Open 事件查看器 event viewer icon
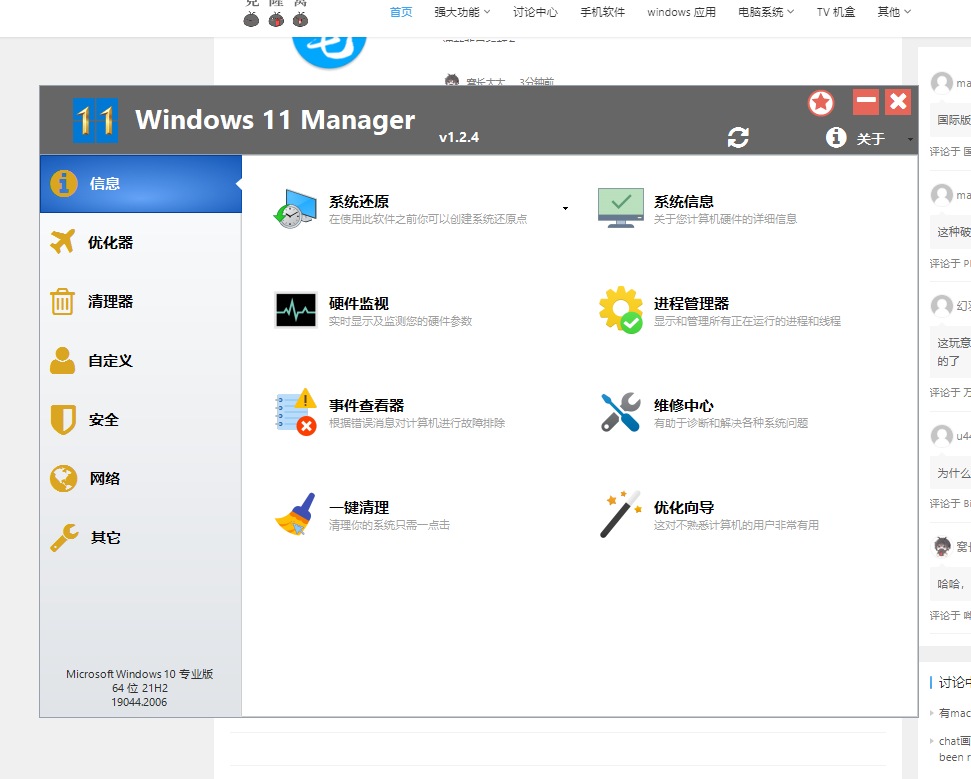Image resolution: width=971 pixels, height=779 pixels. [x=295, y=412]
